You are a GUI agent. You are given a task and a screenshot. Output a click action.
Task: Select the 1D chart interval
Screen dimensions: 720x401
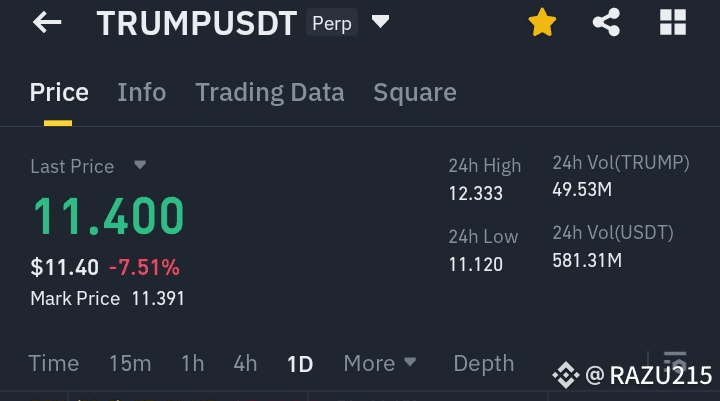tap(300, 364)
